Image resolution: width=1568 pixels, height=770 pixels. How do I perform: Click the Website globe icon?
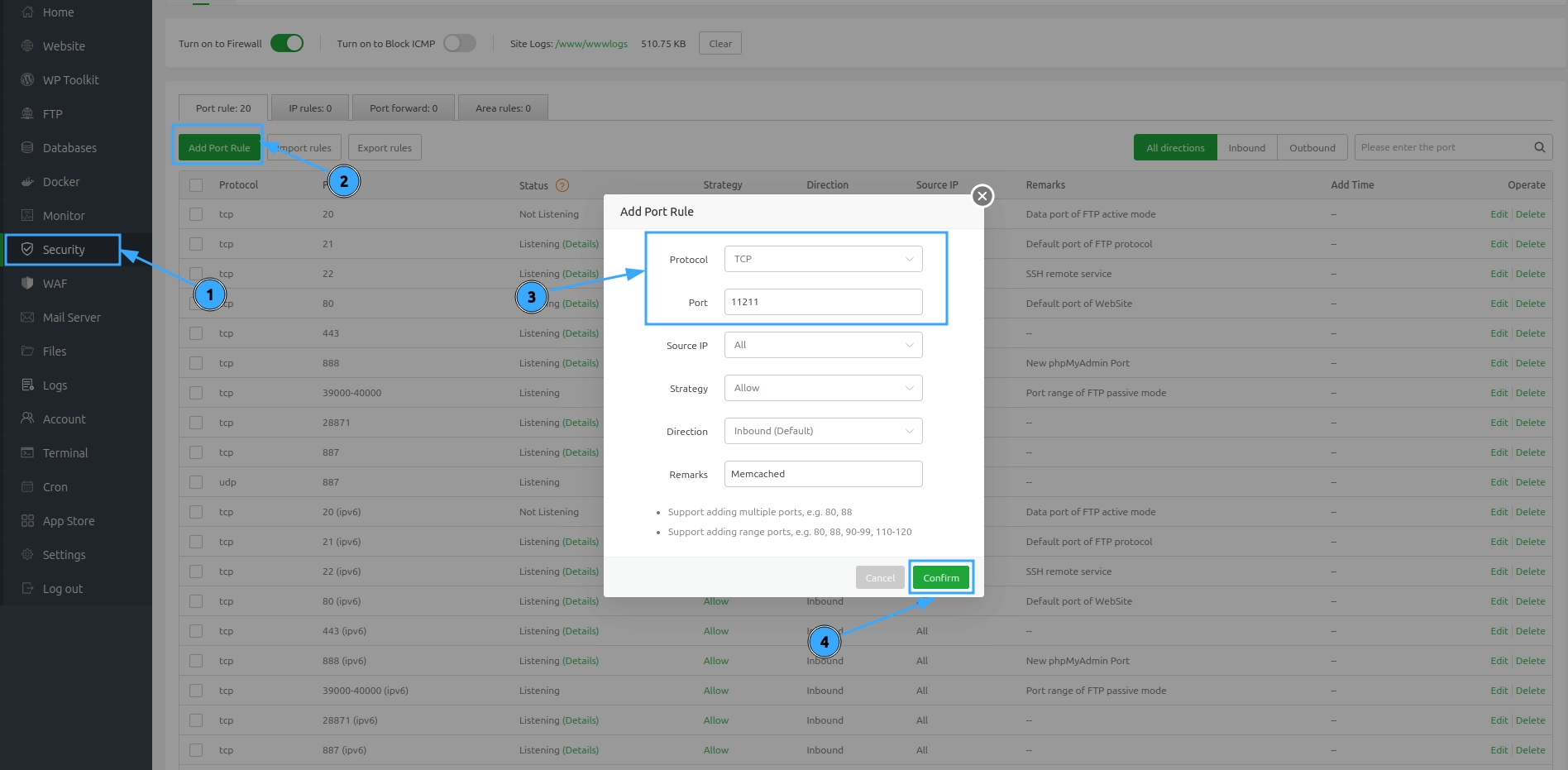click(x=27, y=46)
